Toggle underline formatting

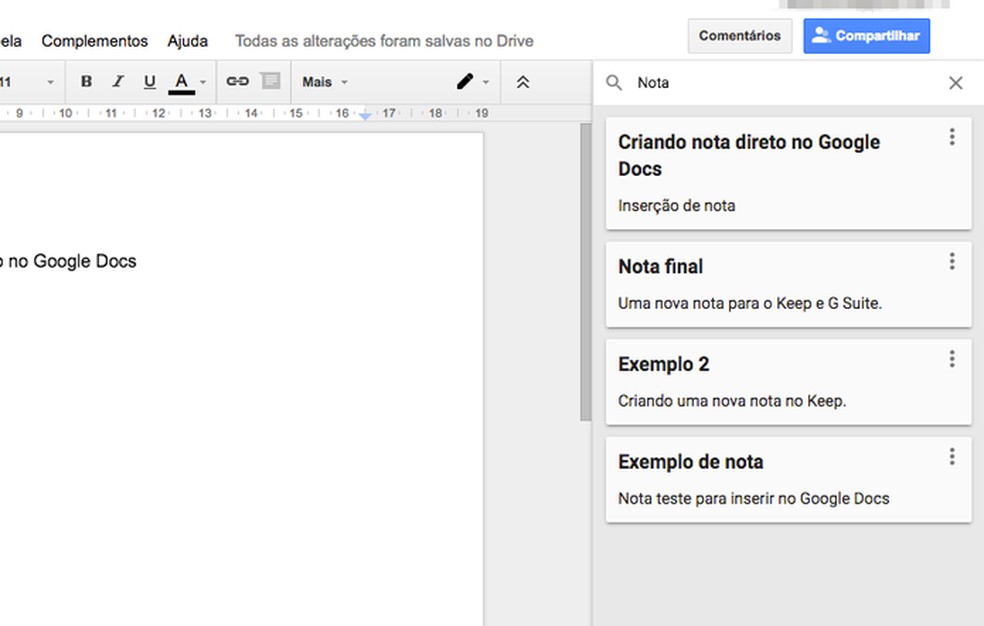pos(149,81)
